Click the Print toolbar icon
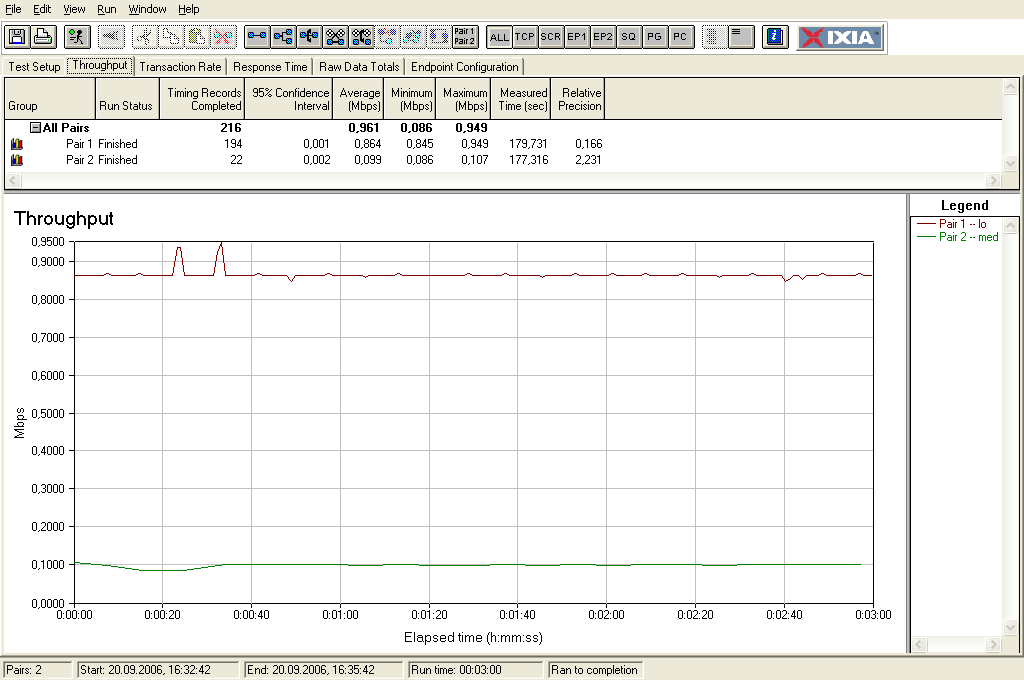 pyautogui.click(x=43, y=37)
